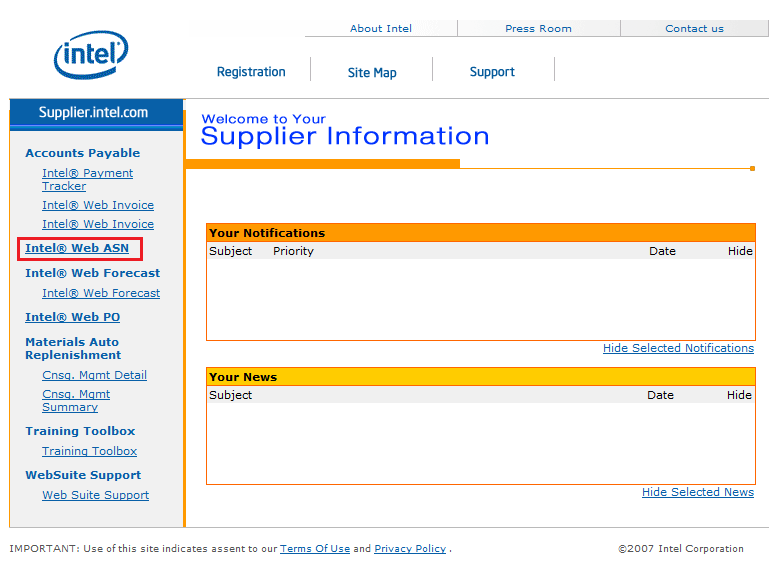Click the Date column in Your News

click(660, 395)
